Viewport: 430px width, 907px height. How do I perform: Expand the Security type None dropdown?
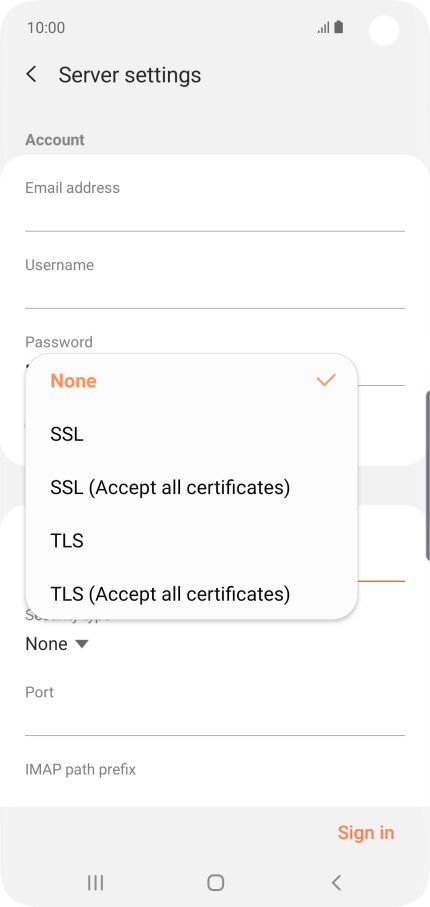(x=57, y=644)
